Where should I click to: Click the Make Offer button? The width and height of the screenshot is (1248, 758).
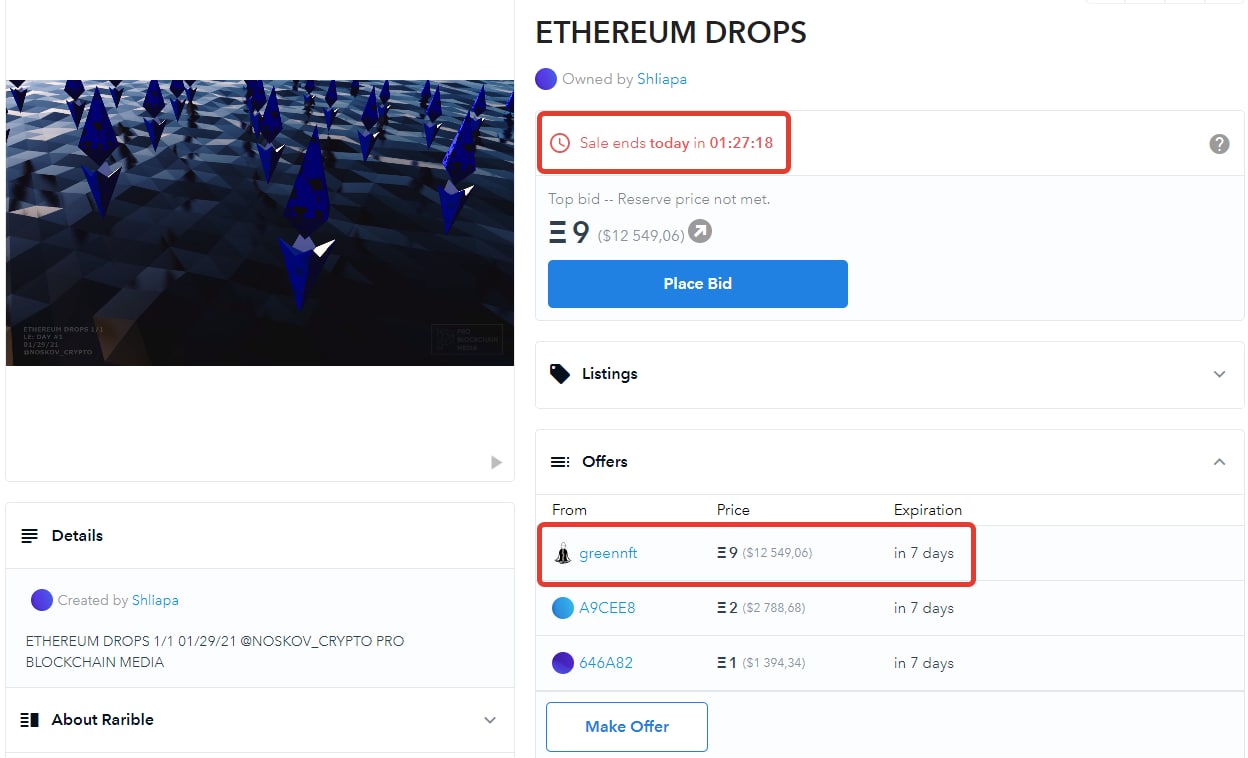click(x=627, y=727)
